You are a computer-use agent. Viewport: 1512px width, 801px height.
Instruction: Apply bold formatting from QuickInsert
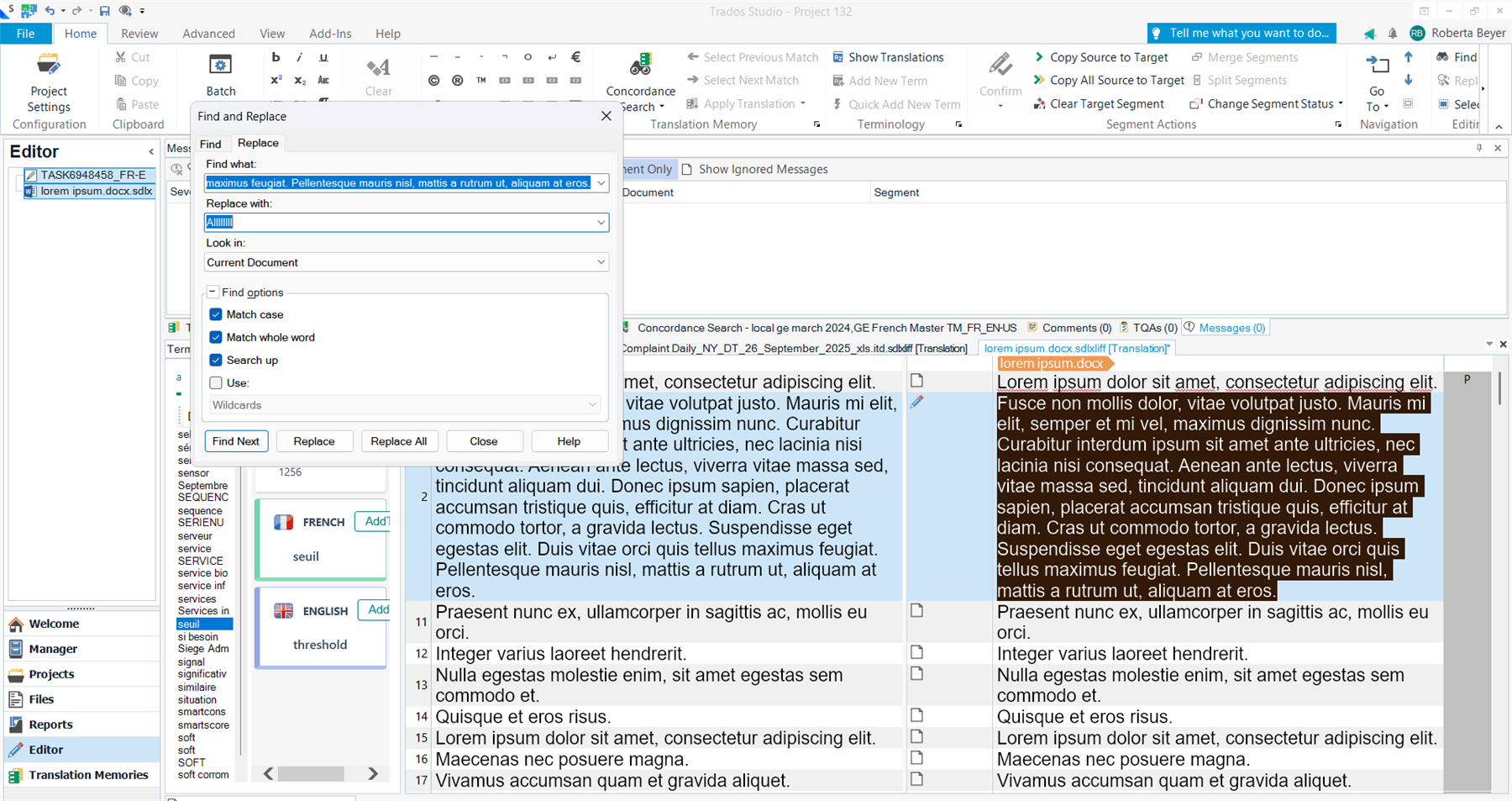click(x=276, y=56)
